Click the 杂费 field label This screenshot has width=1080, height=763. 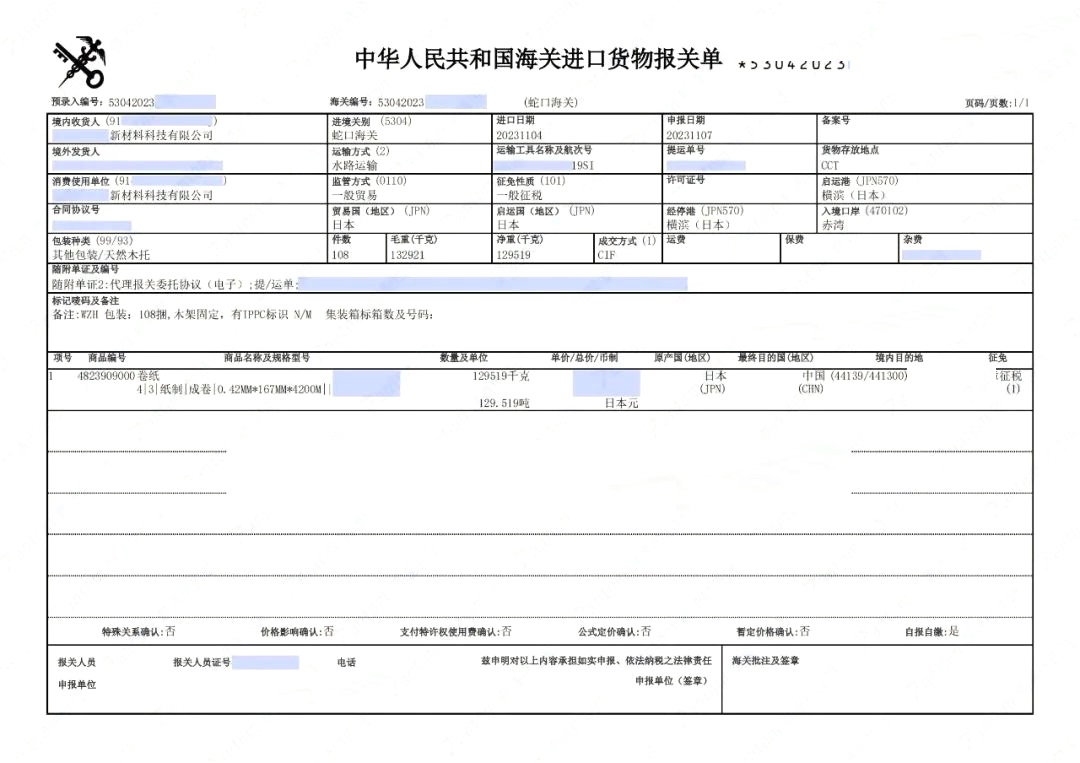click(913, 240)
